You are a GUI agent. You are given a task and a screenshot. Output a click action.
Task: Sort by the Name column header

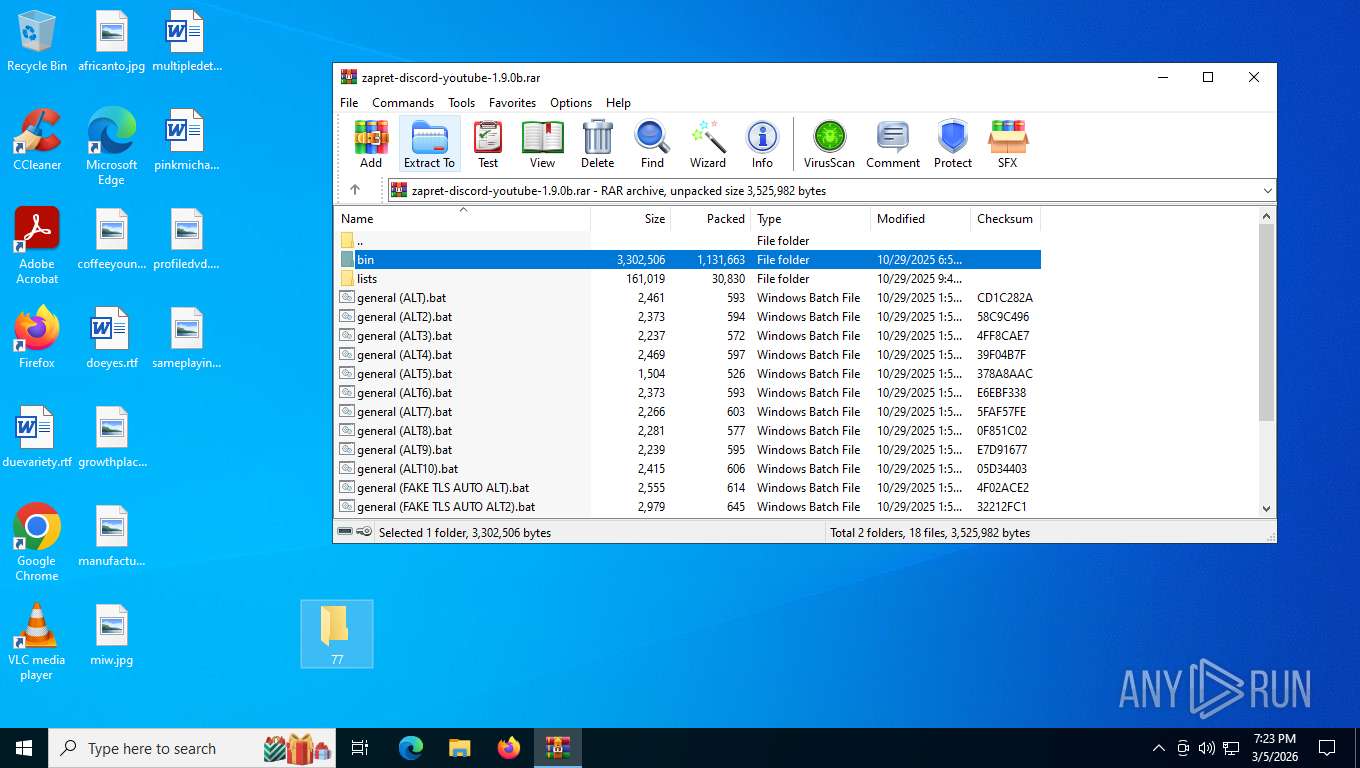pos(462,219)
